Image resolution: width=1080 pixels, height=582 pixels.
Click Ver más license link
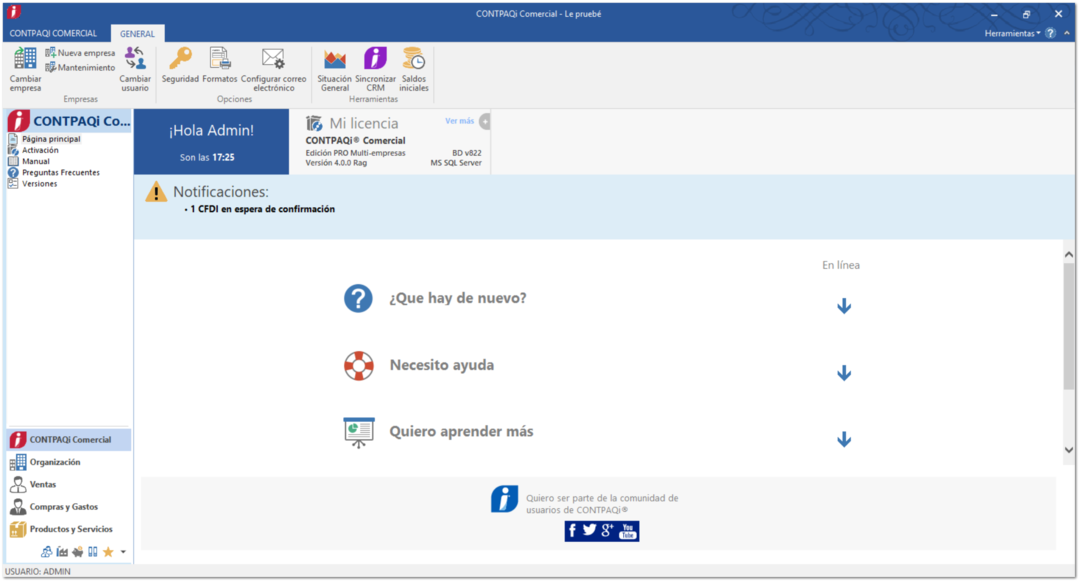pyautogui.click(x=459, y=121)
